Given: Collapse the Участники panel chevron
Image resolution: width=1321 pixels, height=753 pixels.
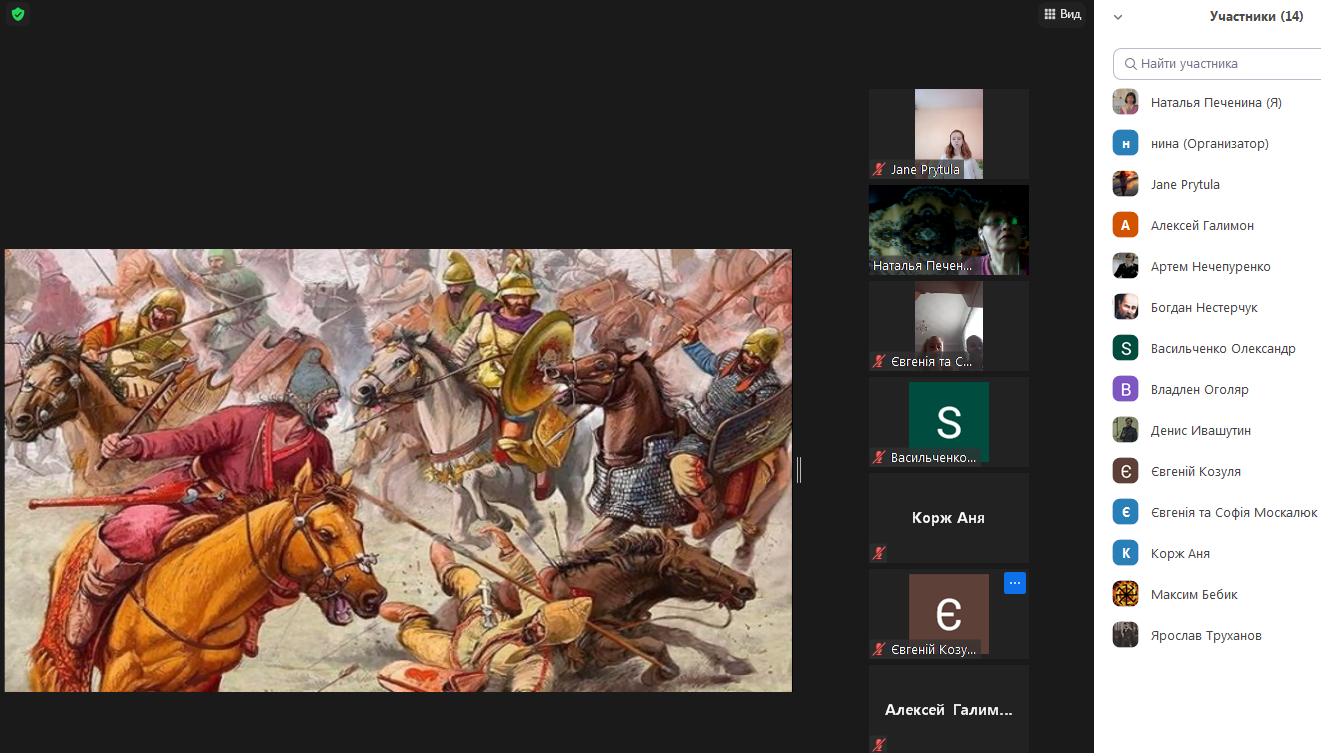Looking at the screenshot, I should pyautogui.click(x=1118, y=17).
